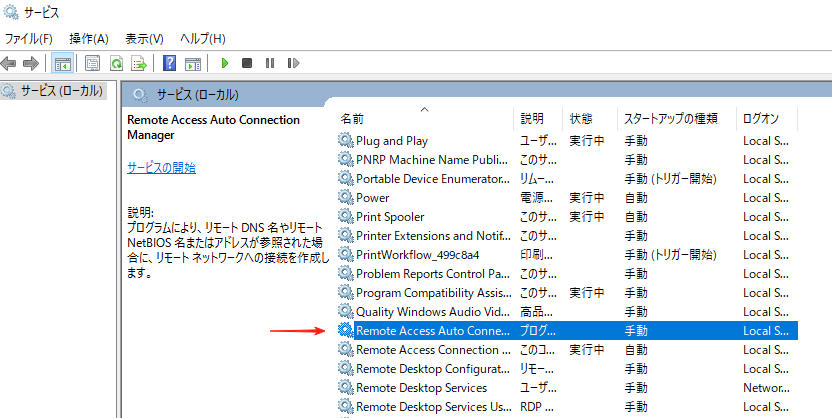Click the Print Spooler gear icon
Image resolution: width=832 pixels, height=418 pixels.
point(345,216)
